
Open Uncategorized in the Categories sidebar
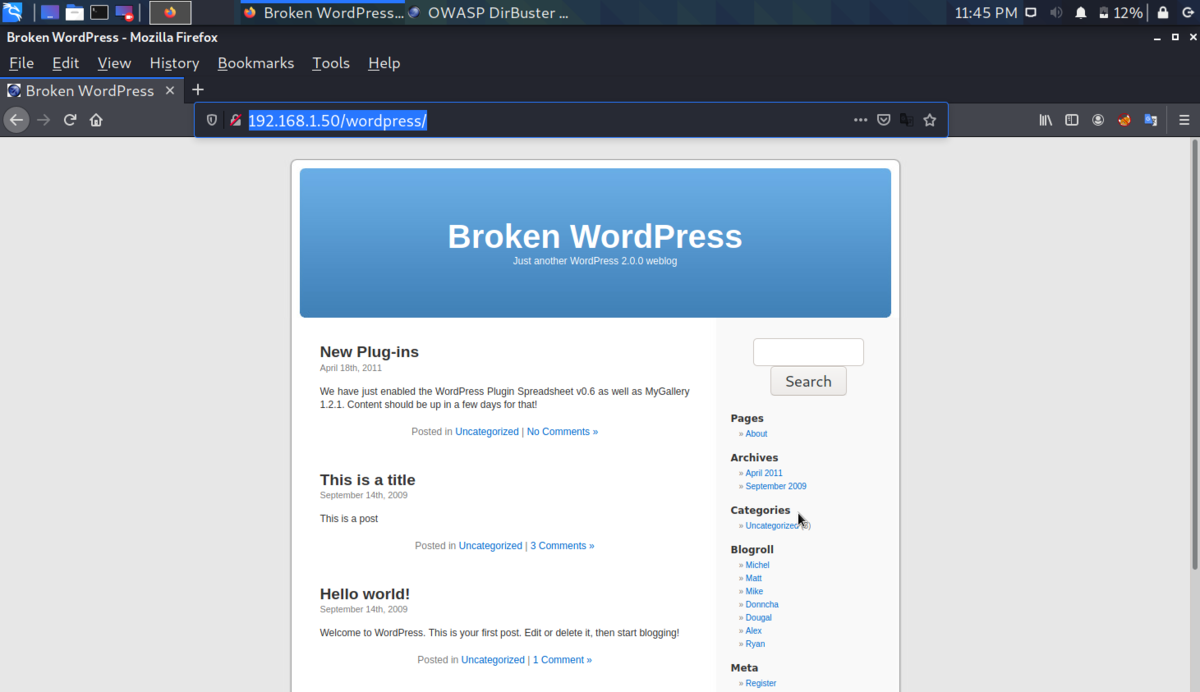[771, 525]
